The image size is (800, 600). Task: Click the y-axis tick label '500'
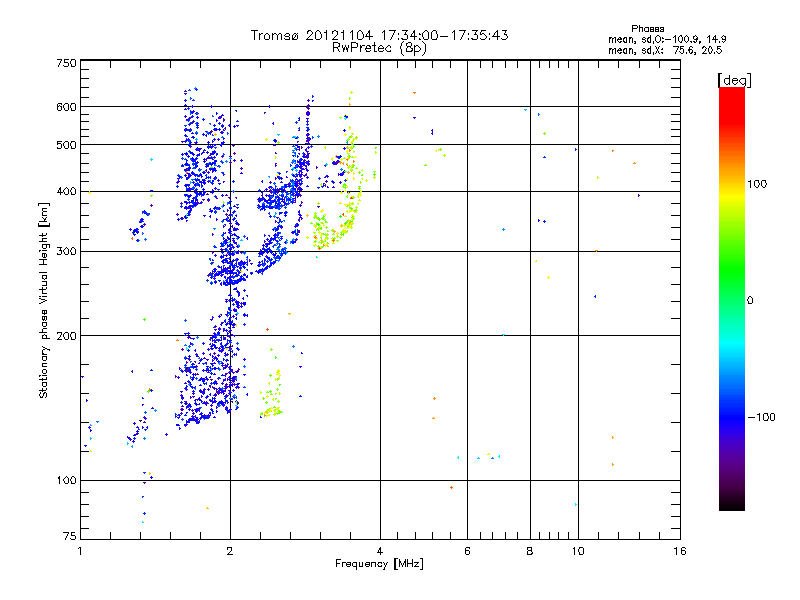click(66, 145)
